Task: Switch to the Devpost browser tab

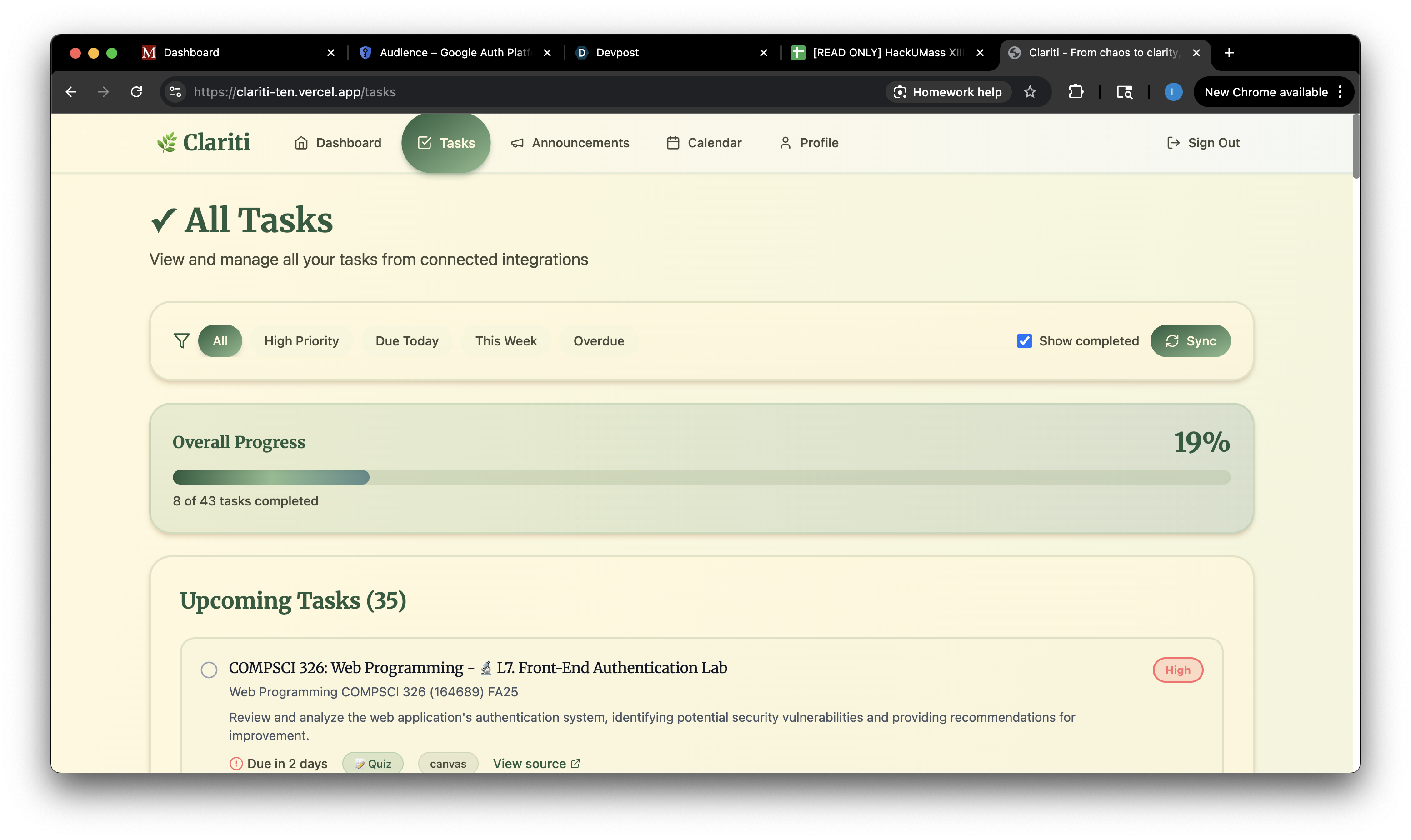Action: pyautogui.click(x=617, y=53)
